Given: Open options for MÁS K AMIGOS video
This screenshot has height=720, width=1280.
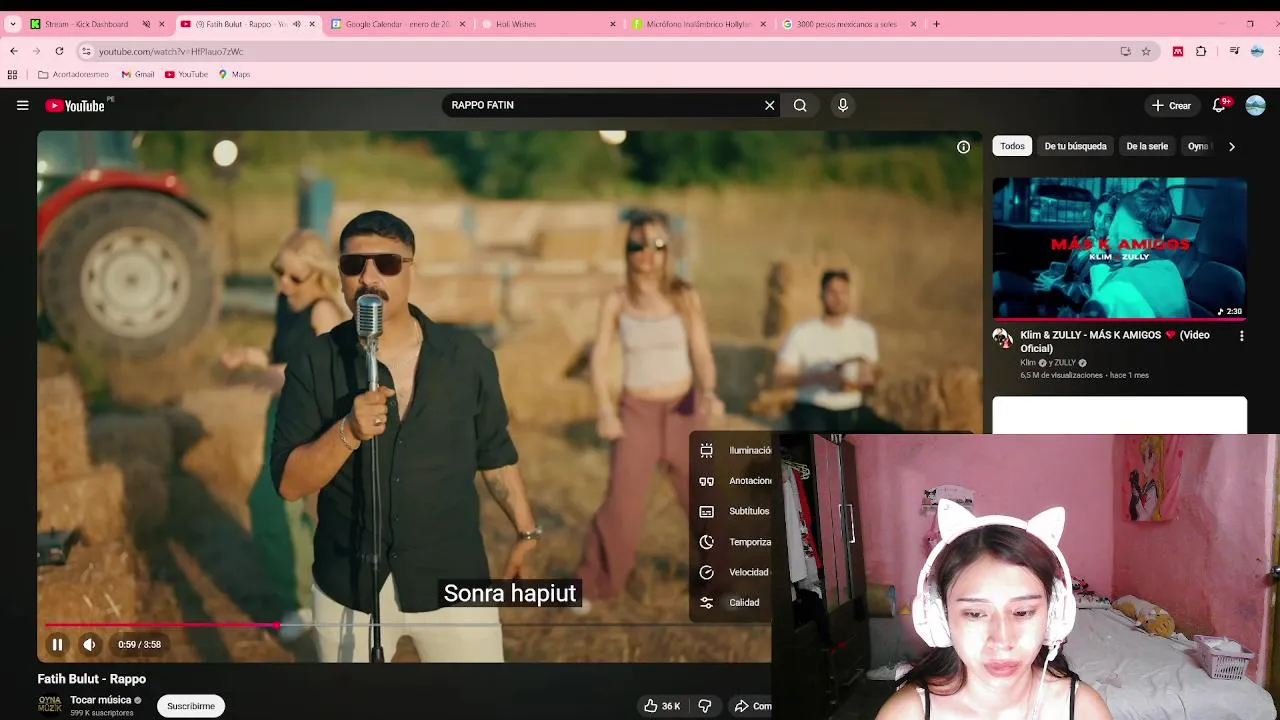Looking at the screenshot, I should 1241,337.
